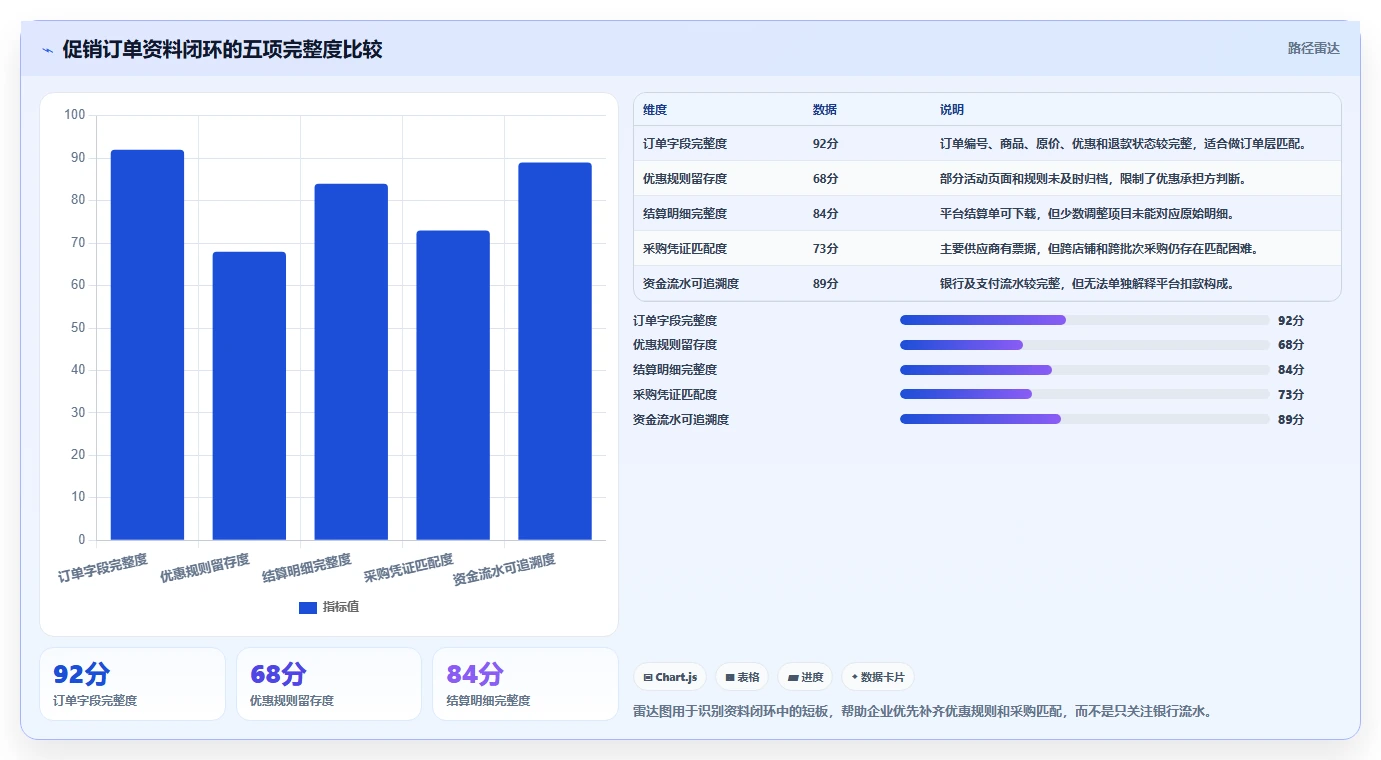Click description starting 部分活动页面和规则
This screenshot has width=1381, height=760.
click(1093, 179)
